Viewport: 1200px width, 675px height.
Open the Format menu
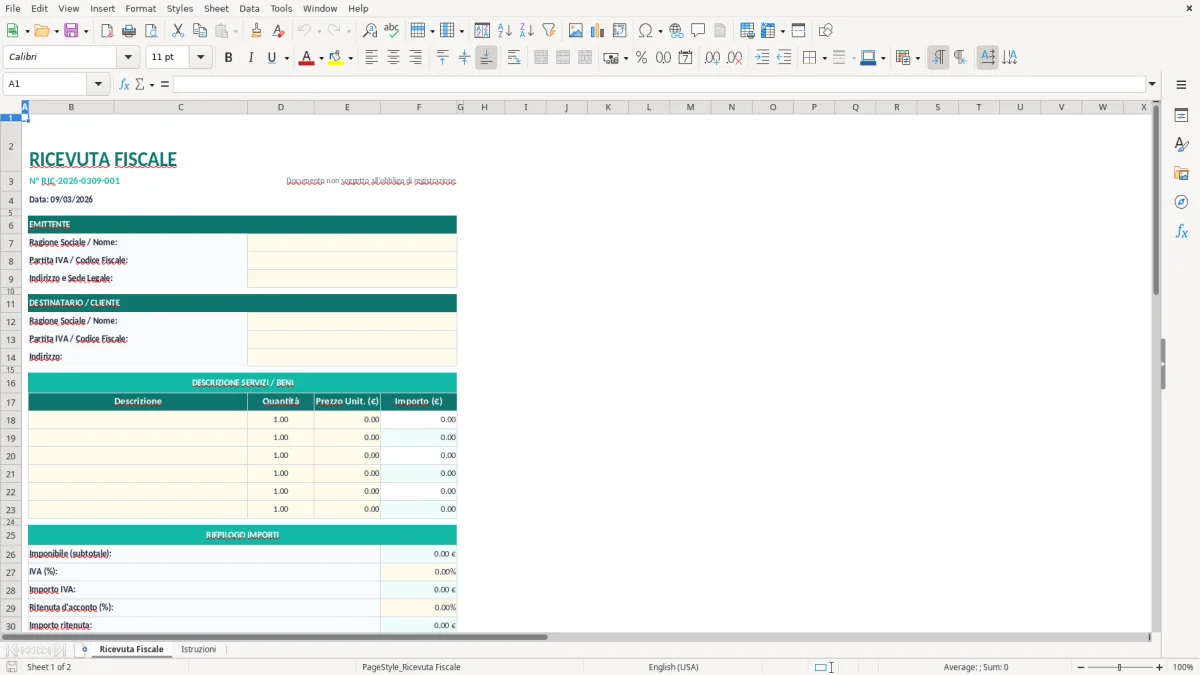tap(140, 8)
